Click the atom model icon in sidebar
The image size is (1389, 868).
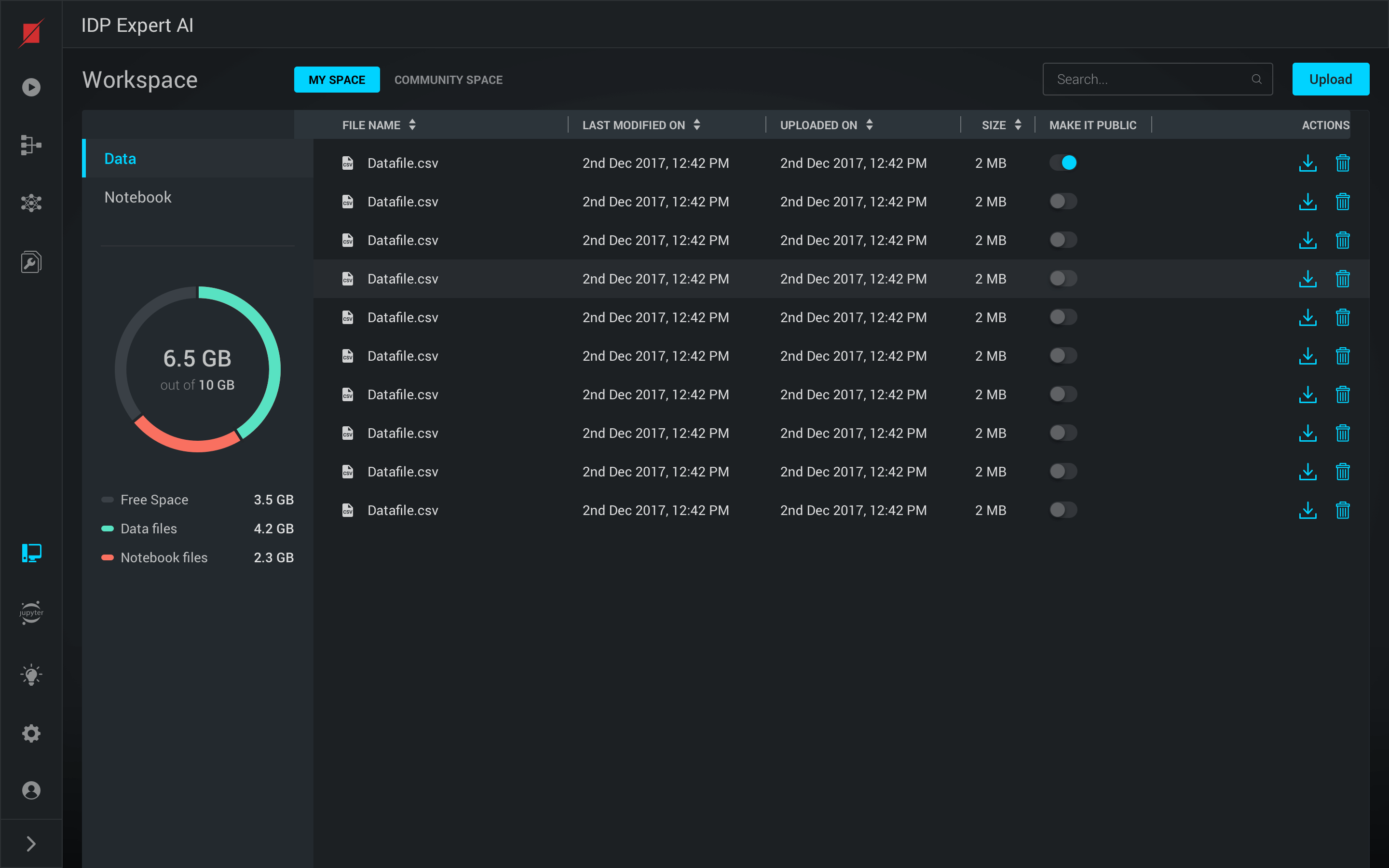tap(31, 203)
